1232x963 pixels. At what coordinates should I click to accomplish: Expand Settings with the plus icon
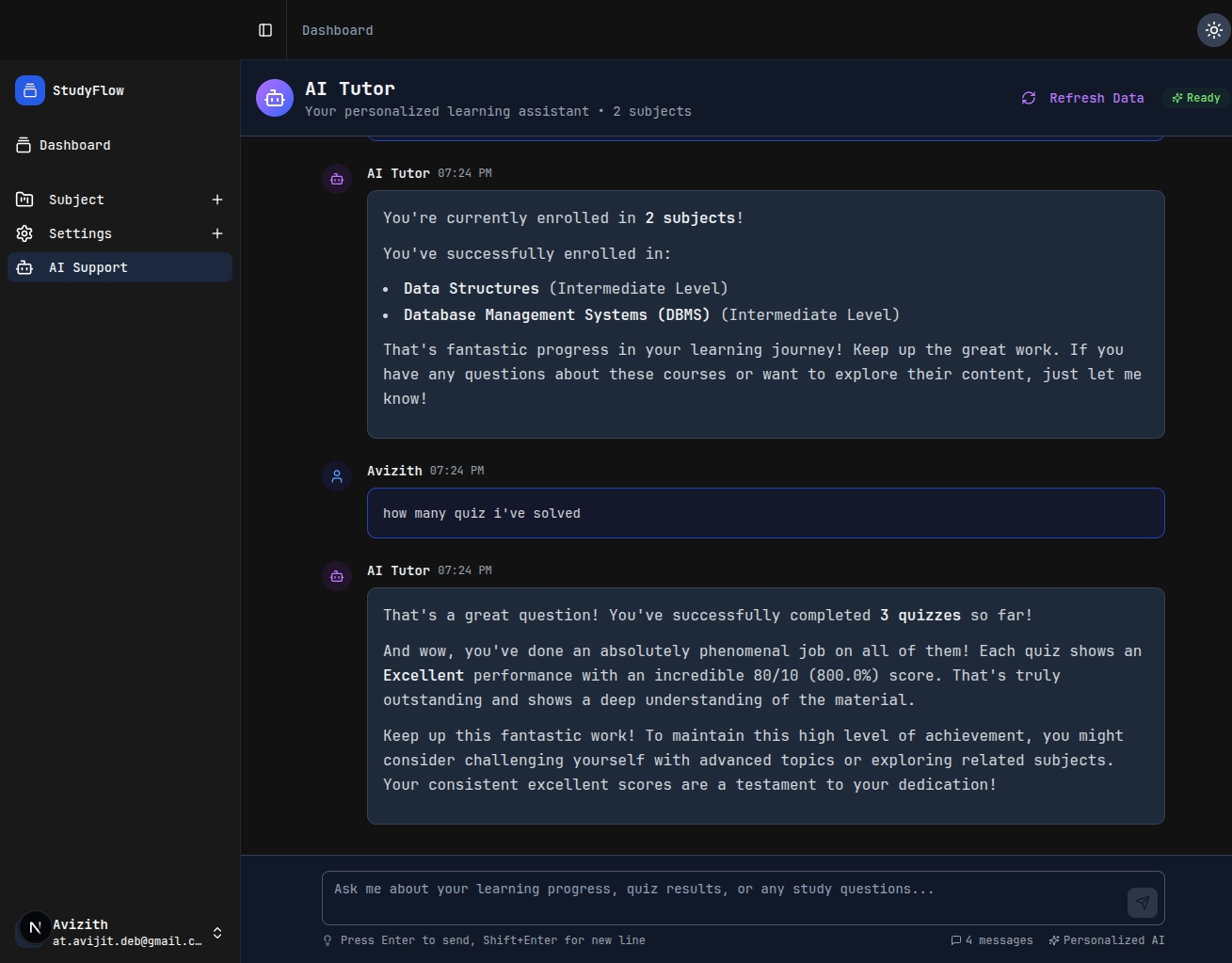(217, 233)
